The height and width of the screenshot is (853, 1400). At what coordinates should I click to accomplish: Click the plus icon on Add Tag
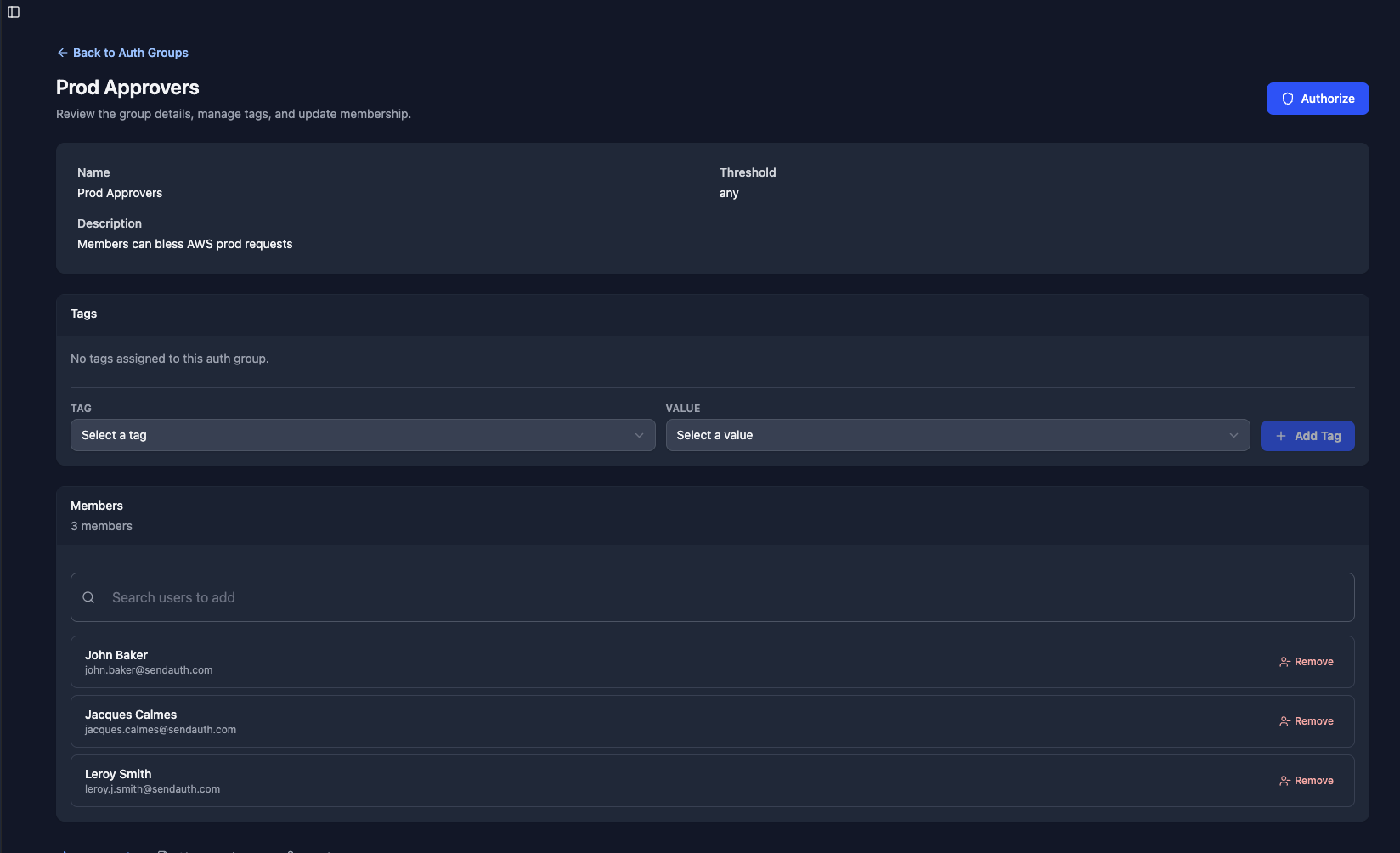coord(1280,436)
